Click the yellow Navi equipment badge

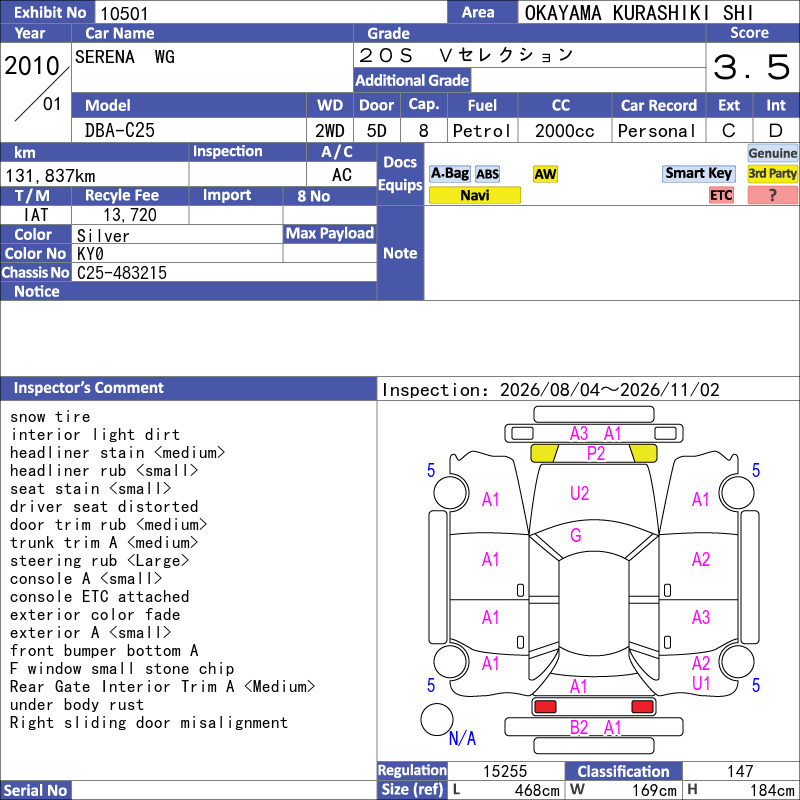click(474, 195)
